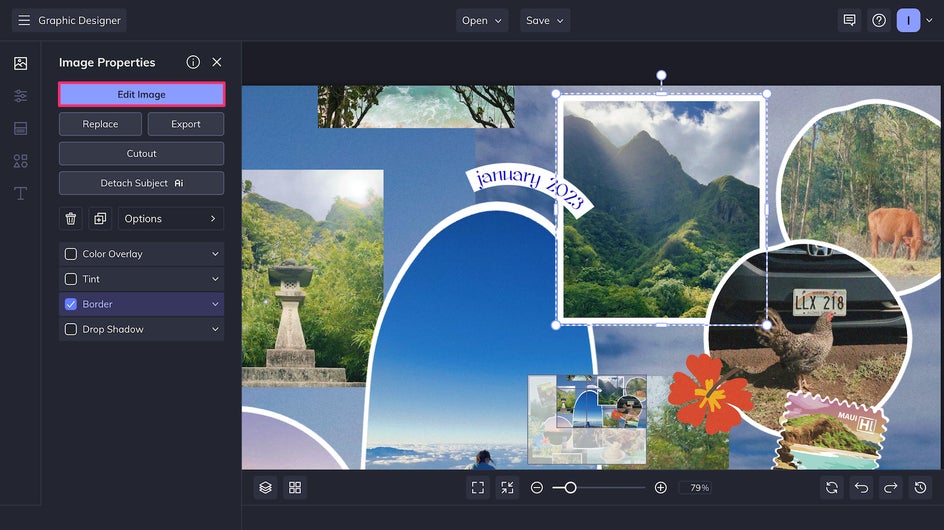Viewport: 944px width, 530px height.
Task: Expand the Drop Shadow chevron
Action: point(215,329)
